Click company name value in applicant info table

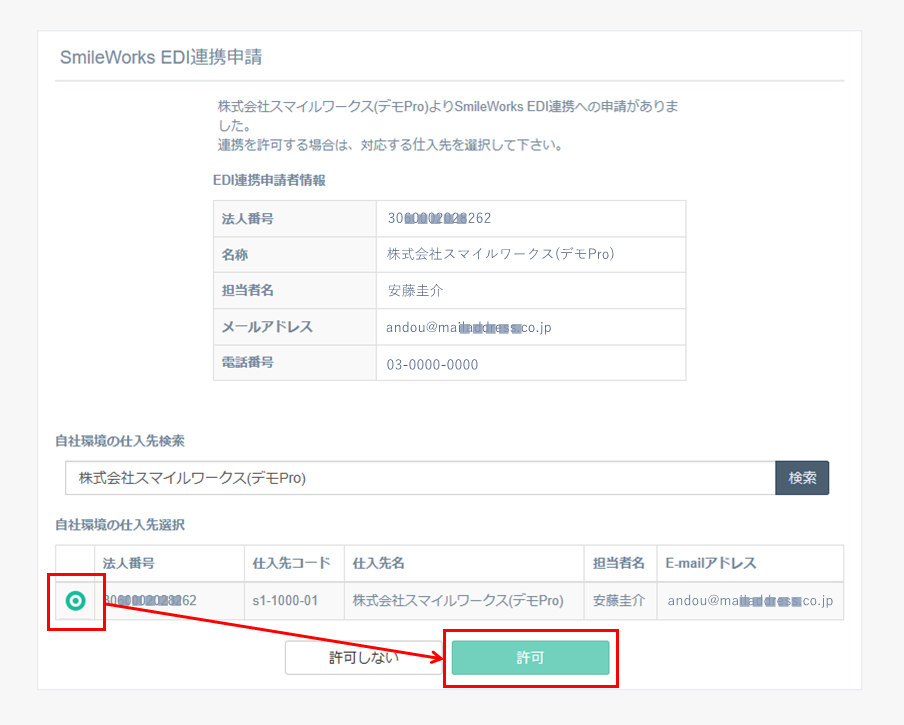point(500,254)
